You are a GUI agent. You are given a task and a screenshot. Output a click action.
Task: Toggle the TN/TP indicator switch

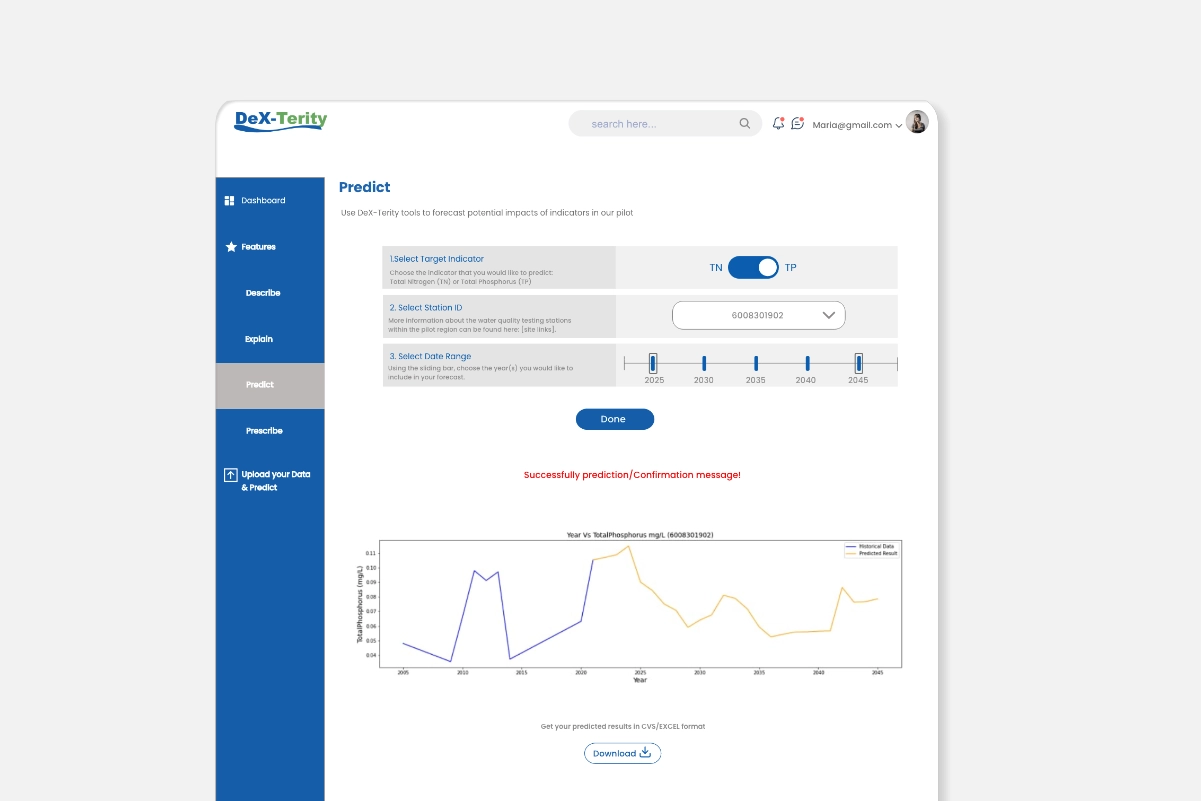coord(753,268)
